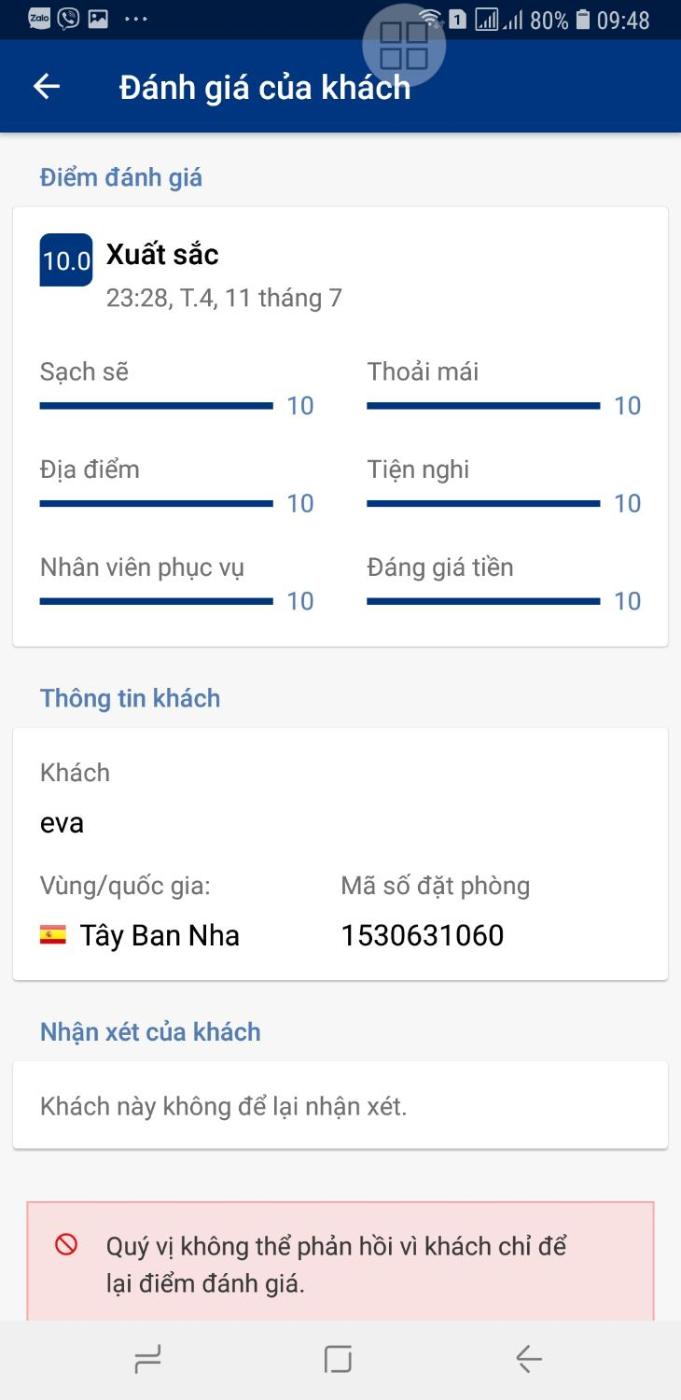
Task: Tap the back arrow in the header
Action: tap(47, 87)
